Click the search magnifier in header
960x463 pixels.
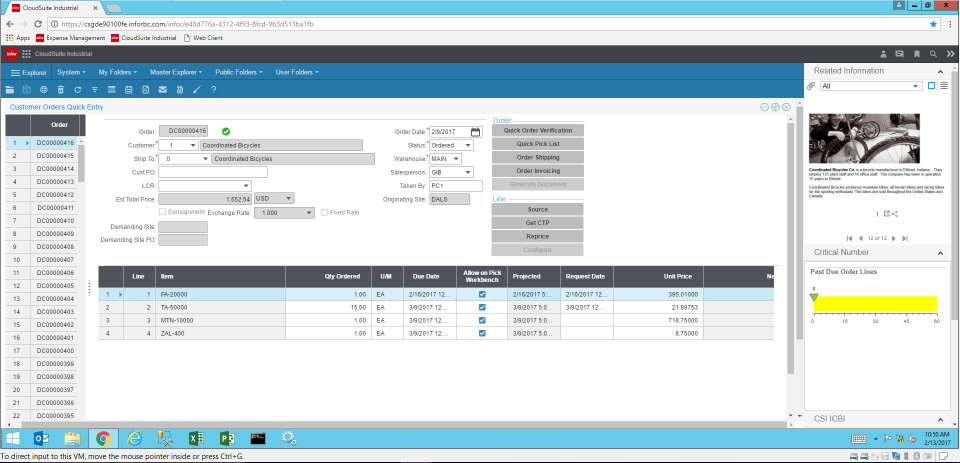coord(933,53)
